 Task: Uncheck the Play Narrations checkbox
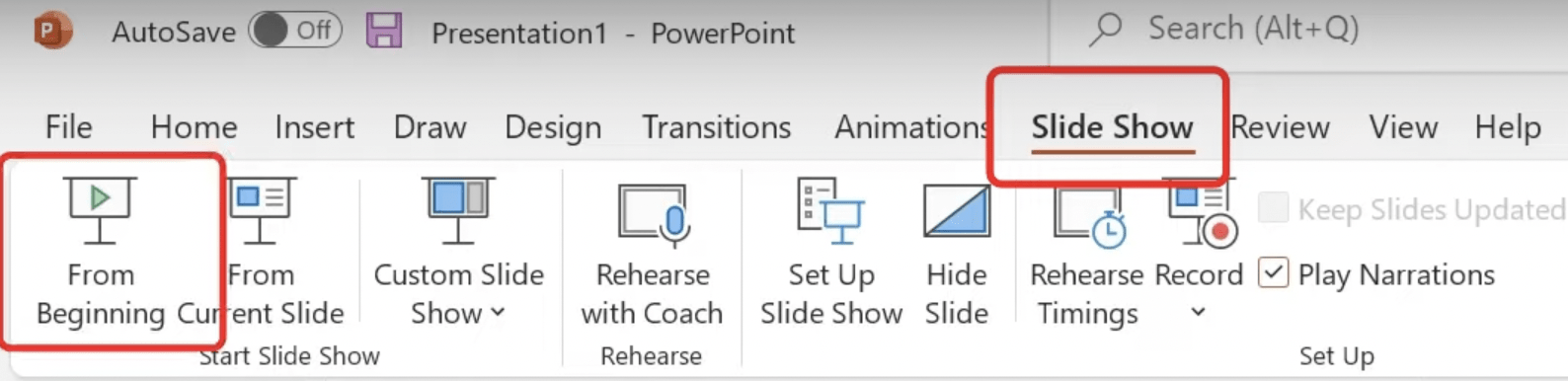1273,272
